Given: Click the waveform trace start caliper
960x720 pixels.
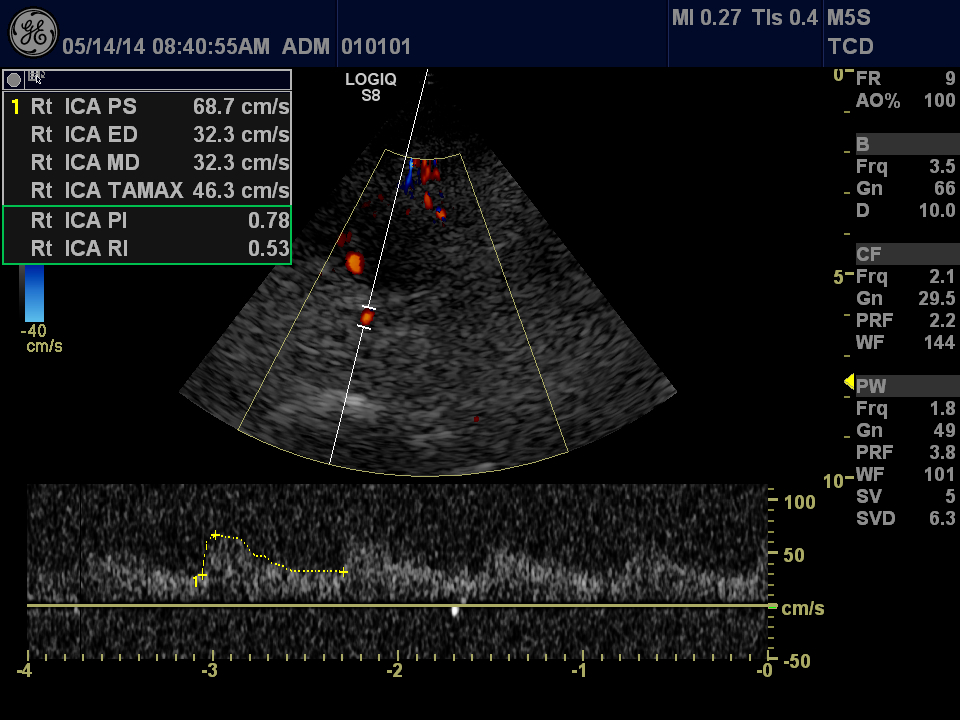Looking at the screenshot, I should tap(201, 576).
